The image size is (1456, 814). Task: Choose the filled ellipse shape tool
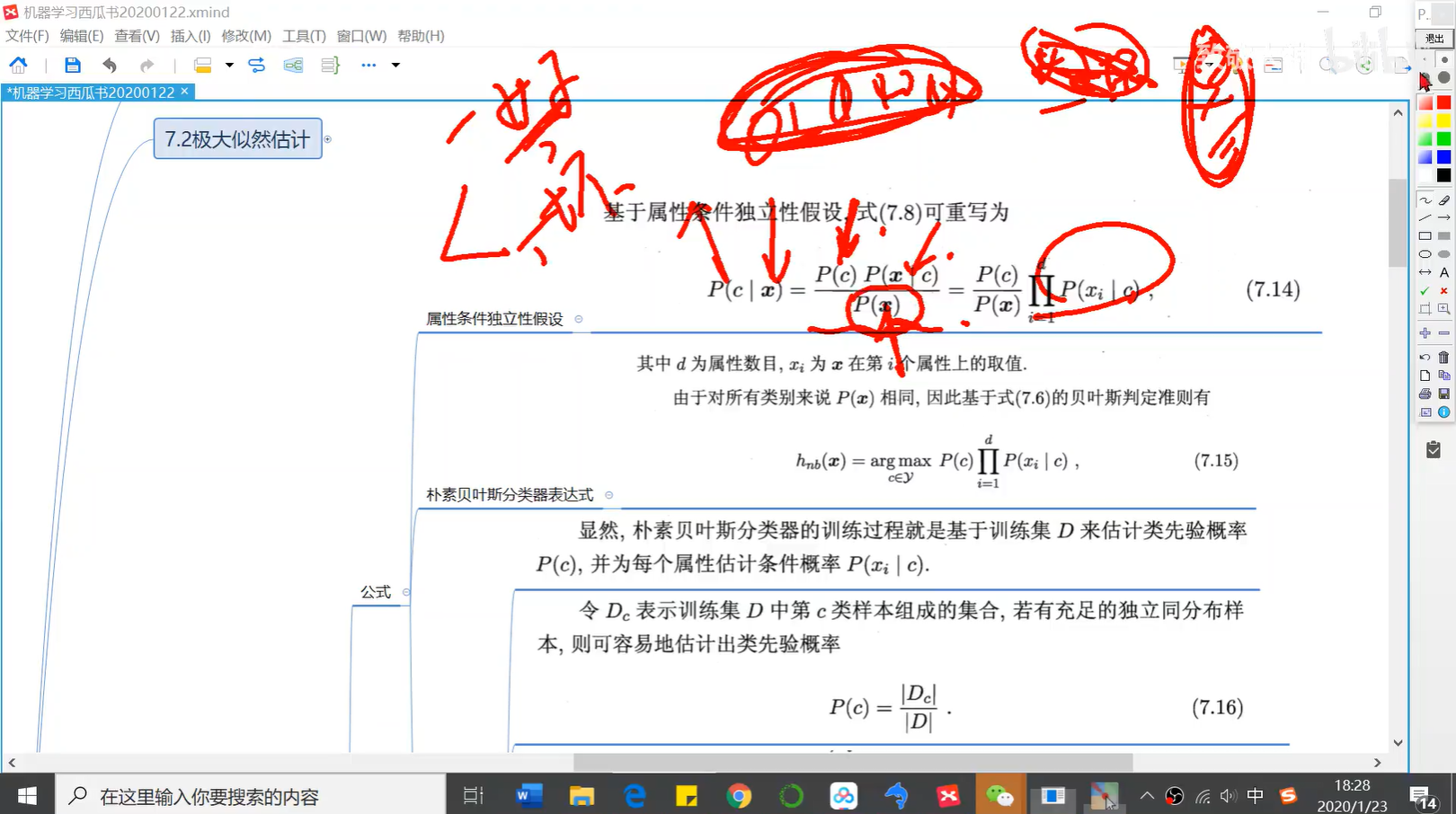[1444, 254]
